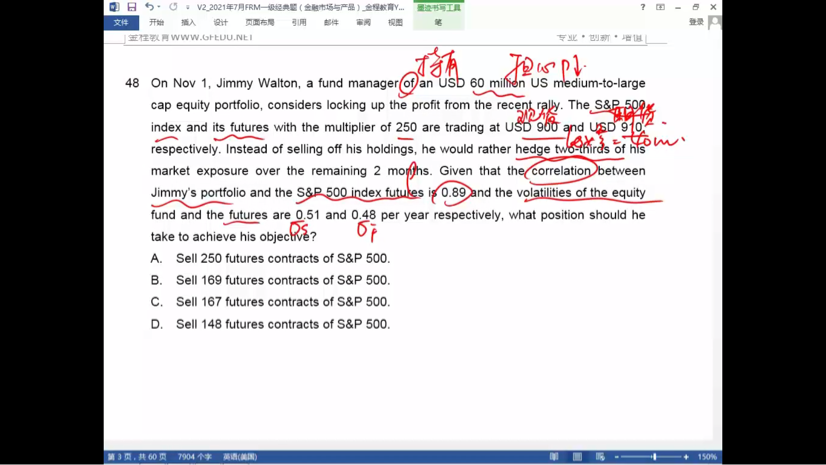Switch to the 设计 (Design) ribbon tab
Image resolution: width=826 pixels, height=465 pixels.
[x=220, y=22]
